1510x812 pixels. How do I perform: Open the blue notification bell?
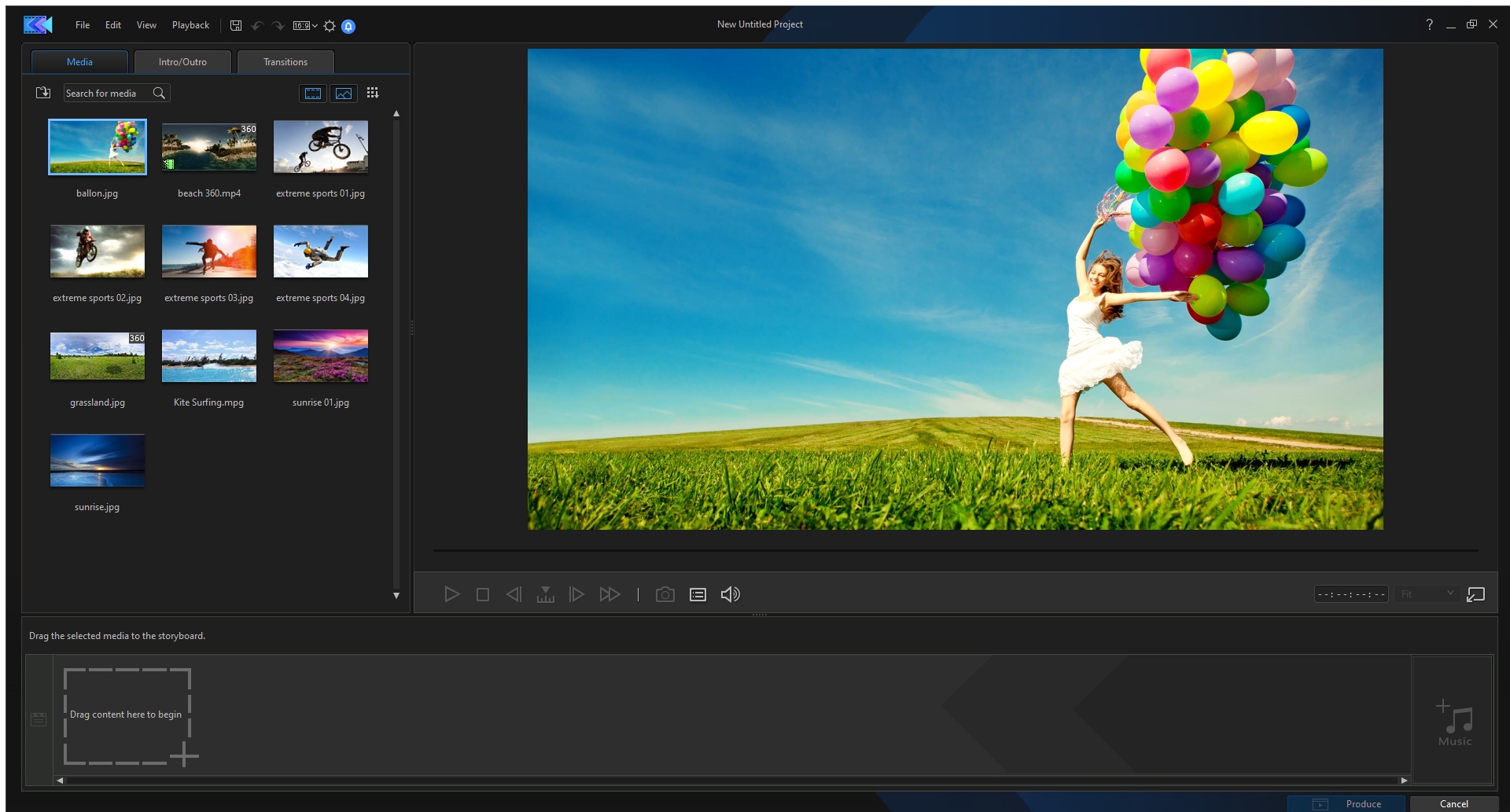pos(348,26)
